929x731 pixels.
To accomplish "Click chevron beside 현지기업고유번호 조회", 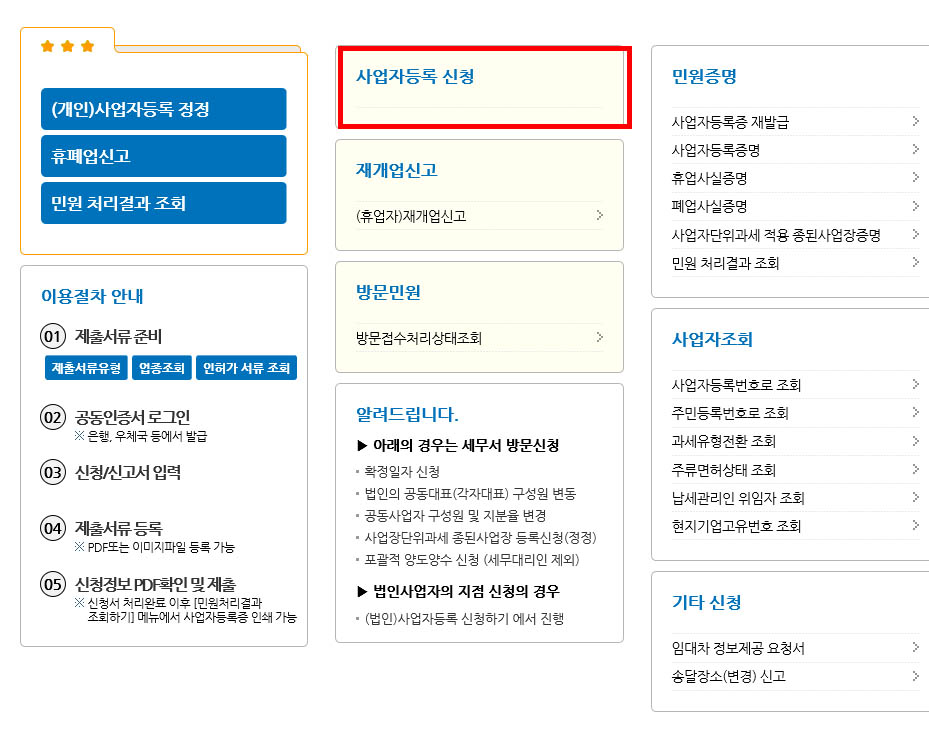I will click(915, 525).
